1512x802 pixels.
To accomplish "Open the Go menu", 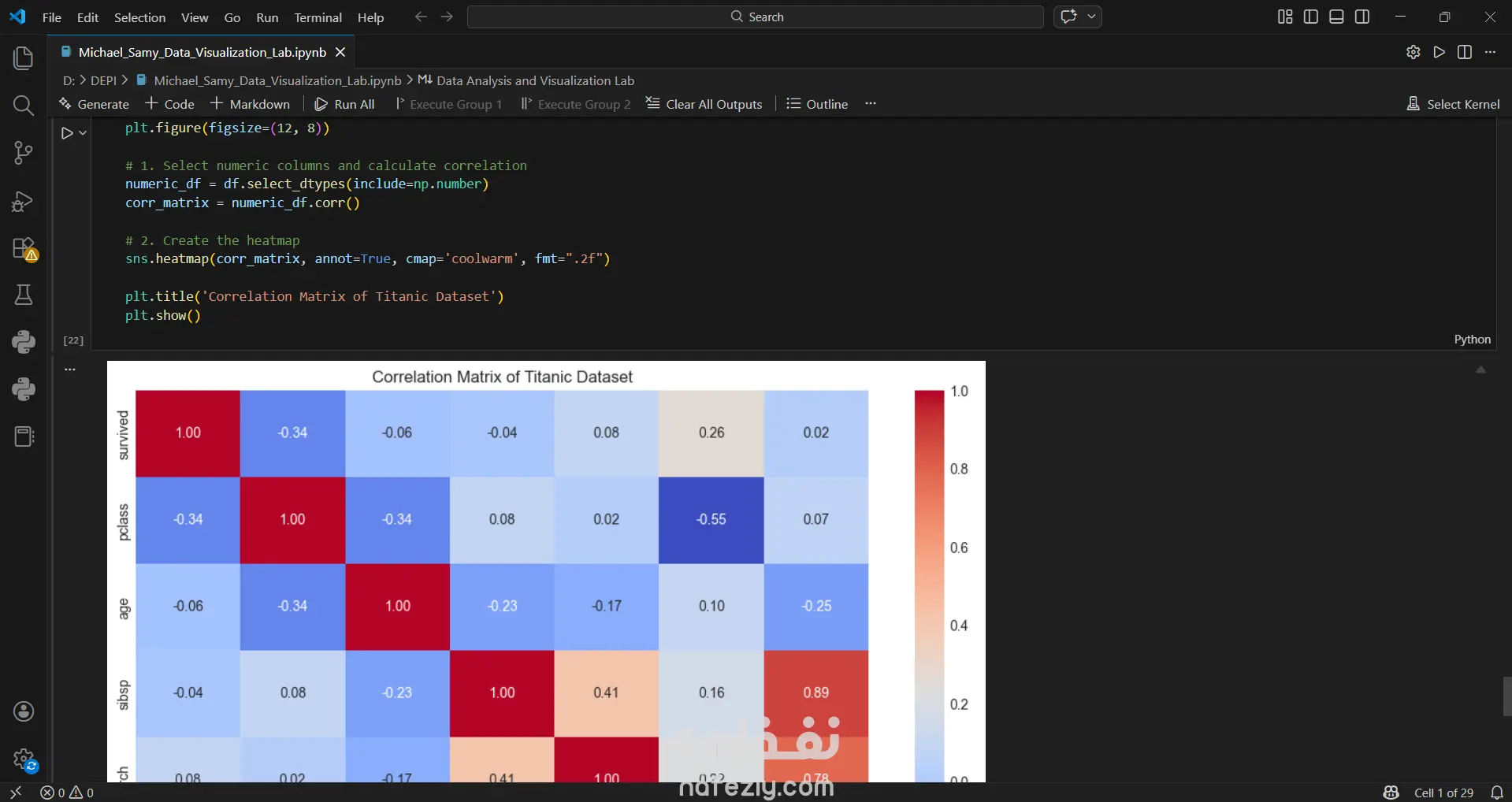I will click(x=232, y=17).
